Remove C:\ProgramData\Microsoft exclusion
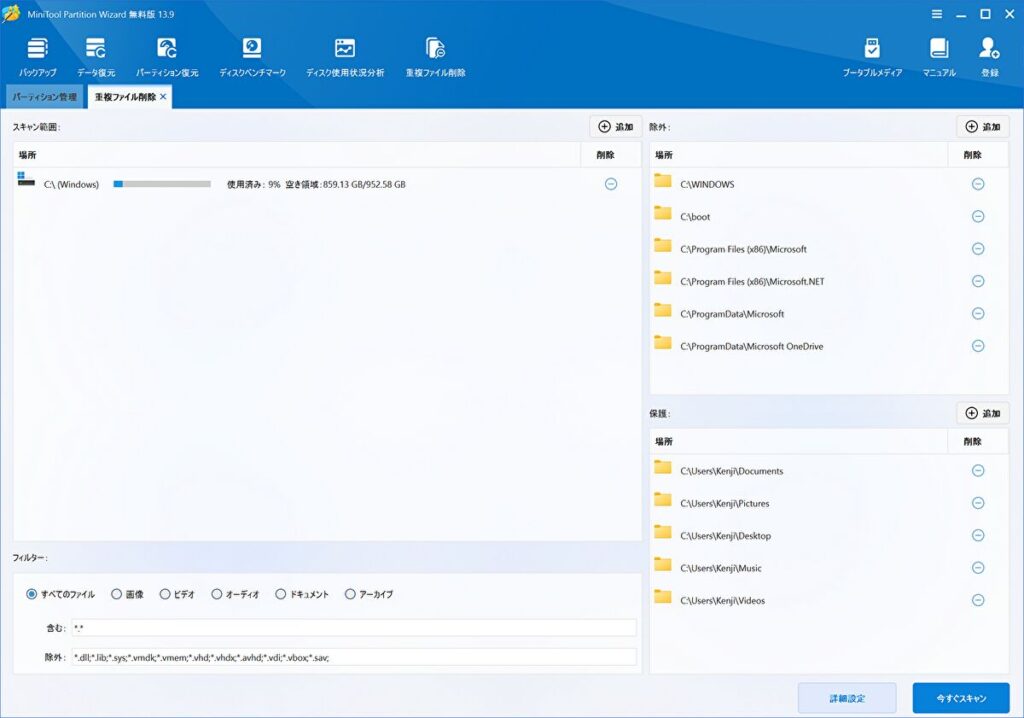This screenshot has height=718, width=1024. pos(978,314)
